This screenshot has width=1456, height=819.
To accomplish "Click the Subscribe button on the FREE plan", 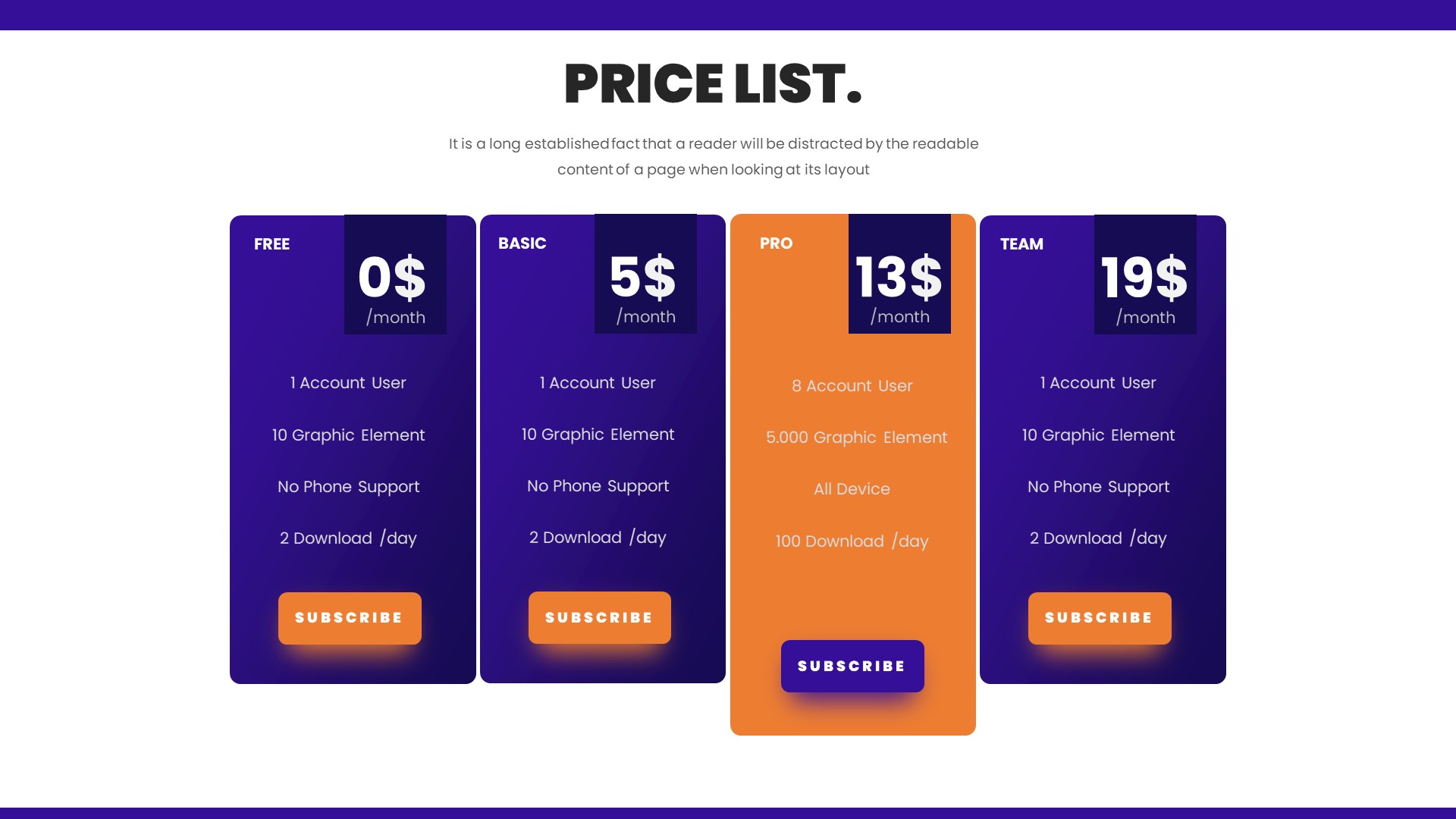I will coord(350,617).
